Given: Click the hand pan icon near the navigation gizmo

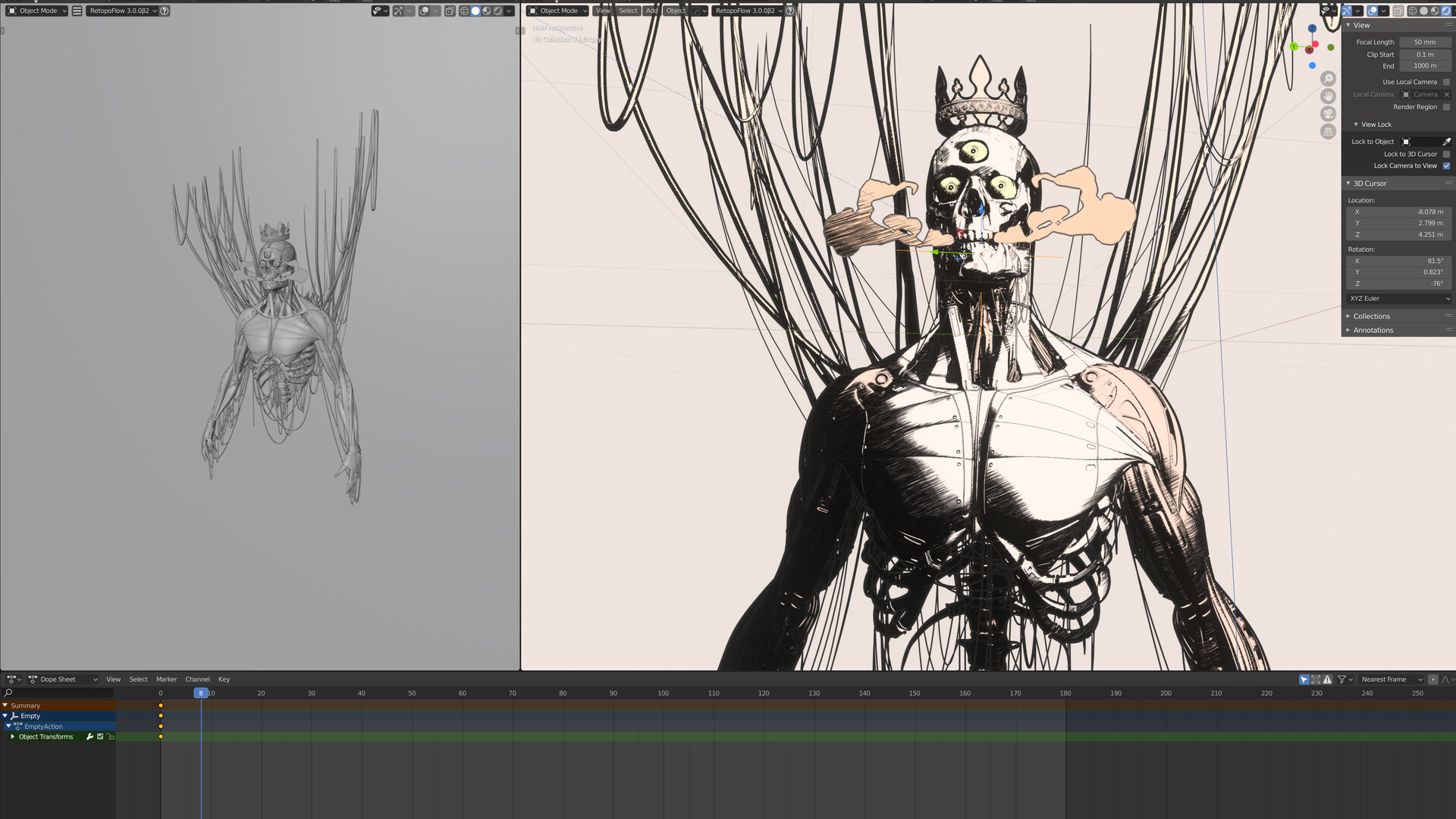Looking at the screenshot, I should pos(1328,96).
